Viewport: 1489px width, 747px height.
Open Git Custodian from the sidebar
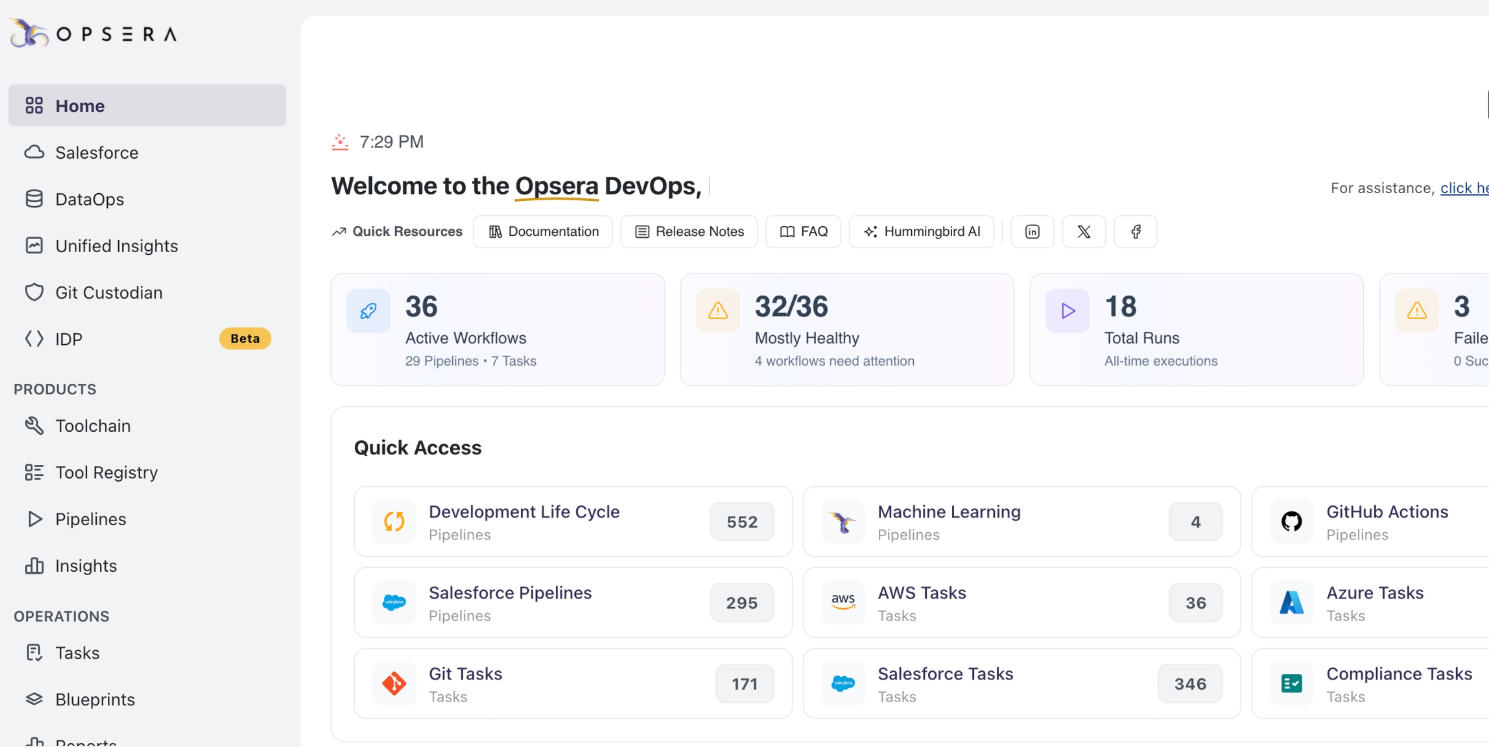coord(109,293)
